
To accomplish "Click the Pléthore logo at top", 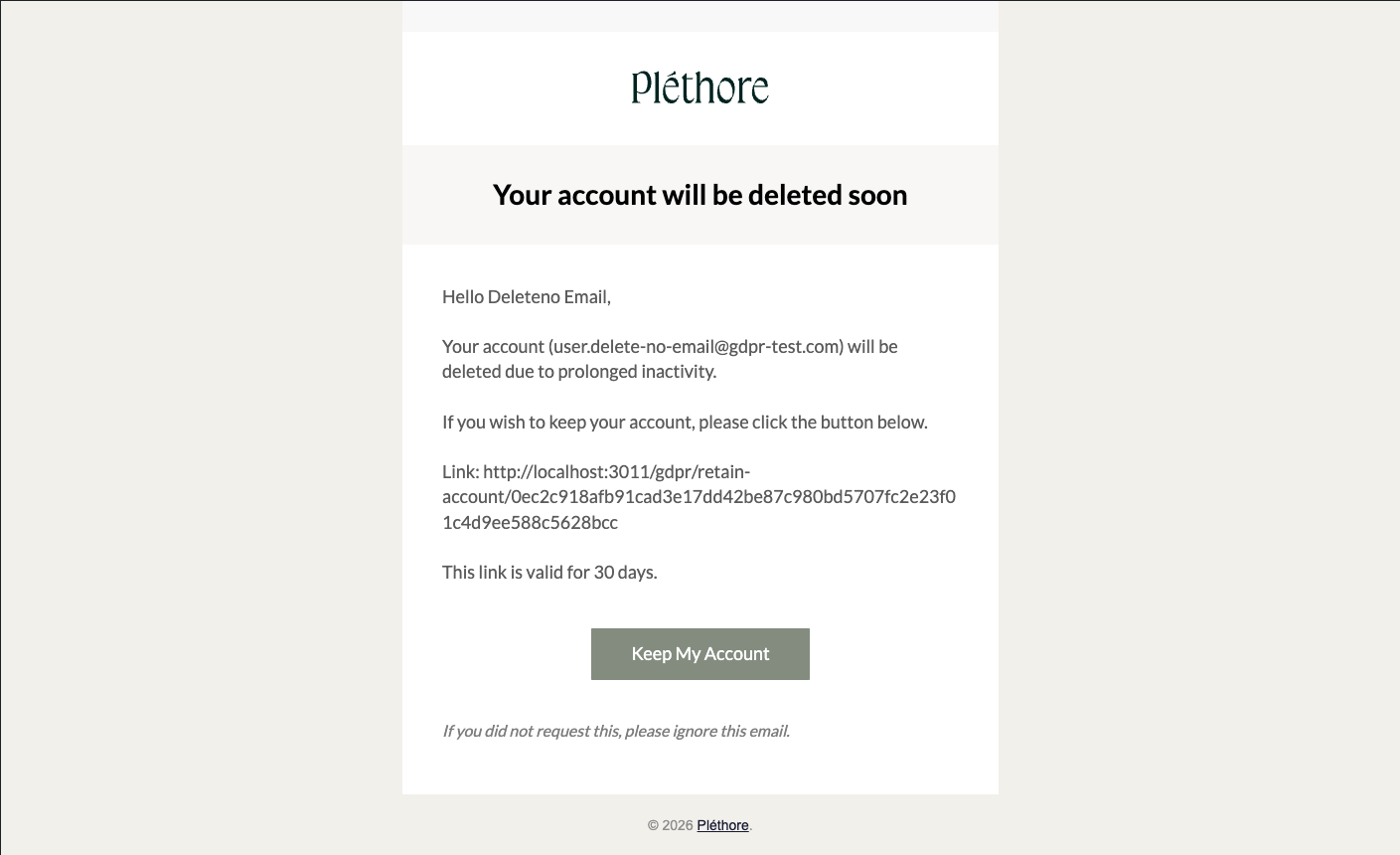I will [700, 87].
